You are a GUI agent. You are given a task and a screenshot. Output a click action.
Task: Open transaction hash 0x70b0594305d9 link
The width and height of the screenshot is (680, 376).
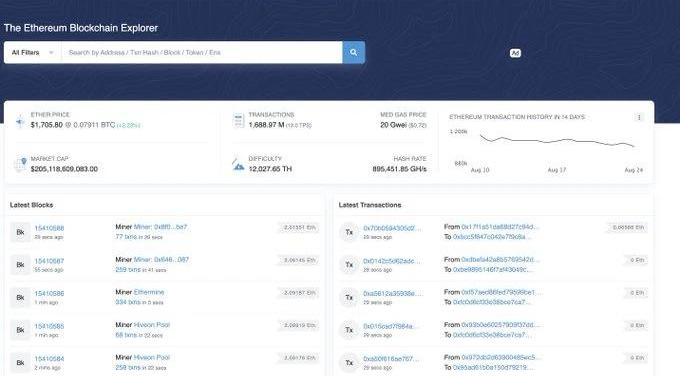pyautogui.click(x=392, y=228)
